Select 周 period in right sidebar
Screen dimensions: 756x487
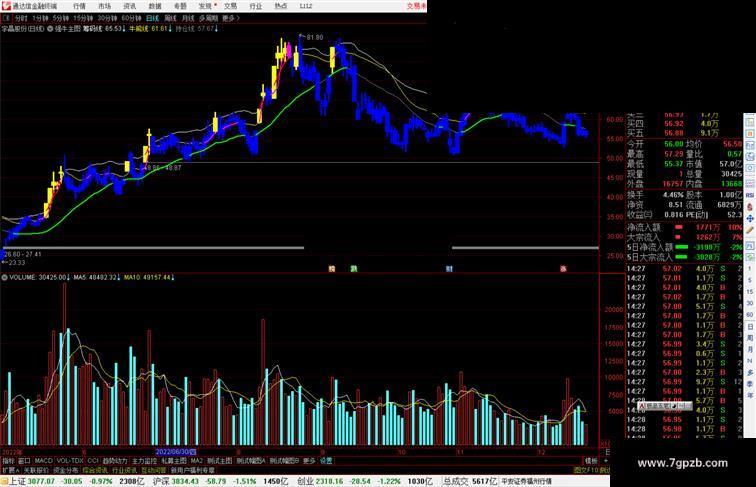coord(750,338)
